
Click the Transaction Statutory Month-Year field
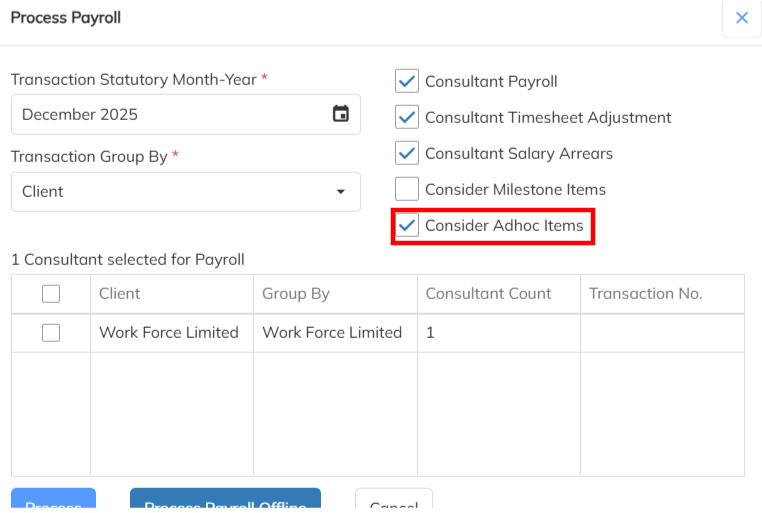coord(170,114)
